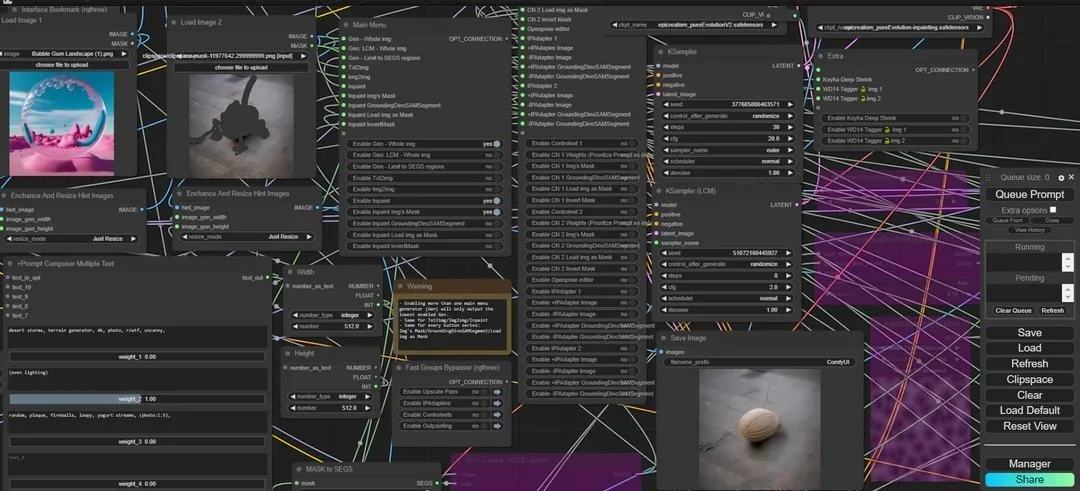The height and width of the screenshot is (491, 1080).
Task: Click the arrow next to Enable Controlnets
Action: coord(497,415)
